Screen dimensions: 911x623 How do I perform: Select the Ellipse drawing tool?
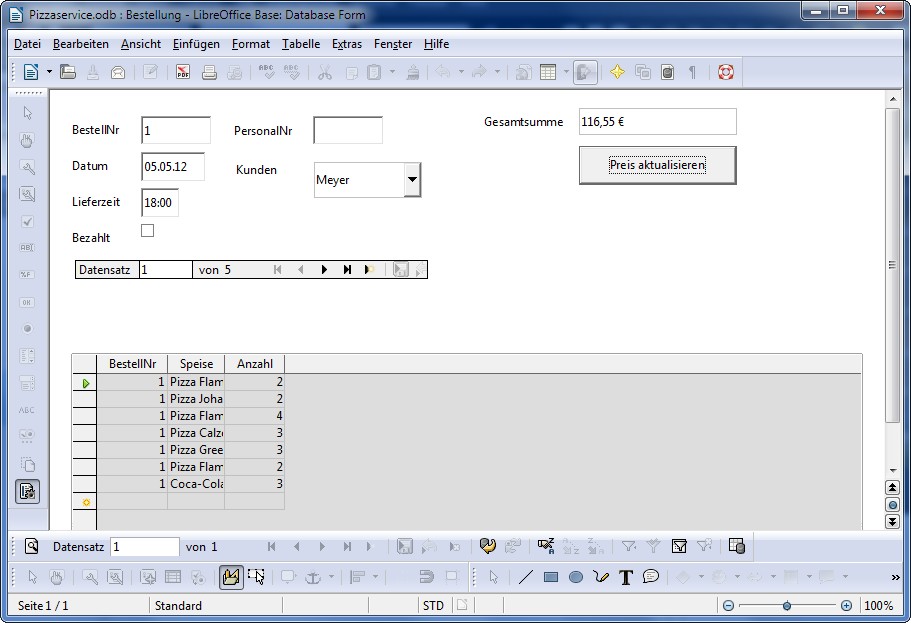pyautogui.click(x=576, y=577)
